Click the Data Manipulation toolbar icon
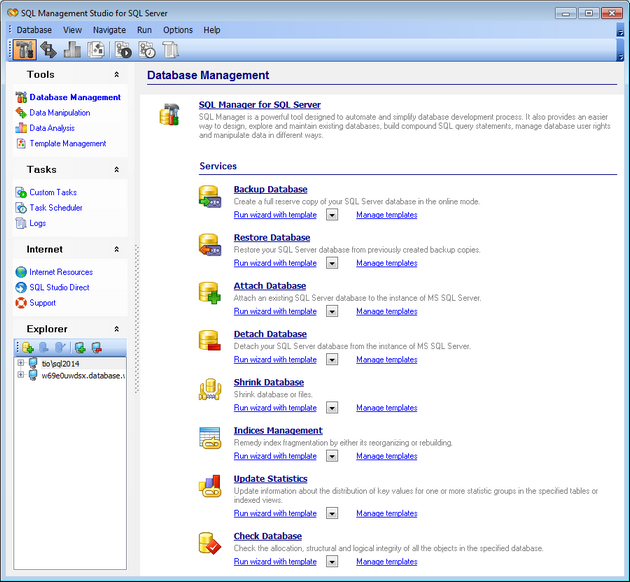The width and height of the screenshot is (630, 582). (48, 51)
